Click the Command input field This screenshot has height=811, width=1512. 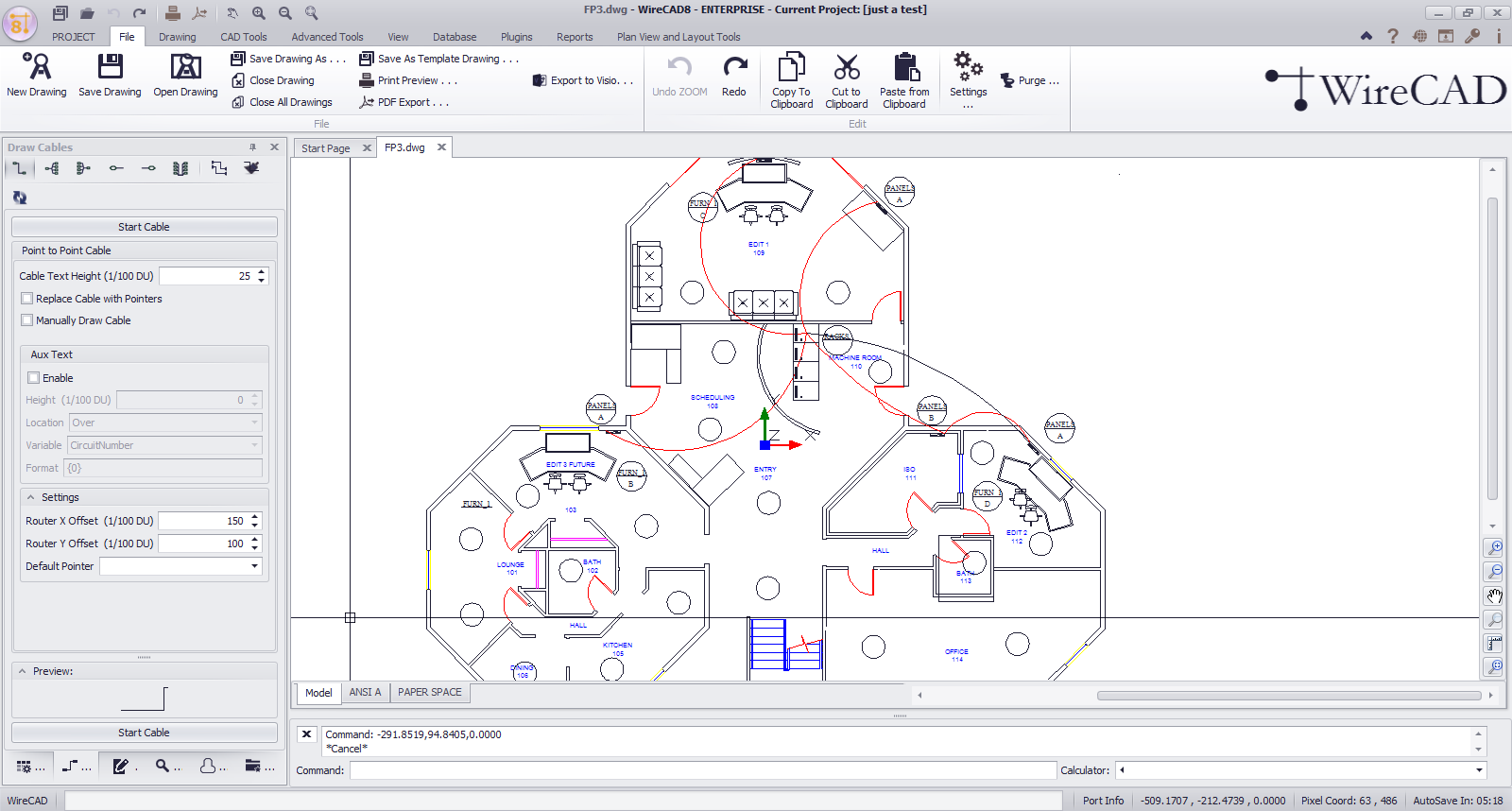pyautogui.click(x=703, y=770)
